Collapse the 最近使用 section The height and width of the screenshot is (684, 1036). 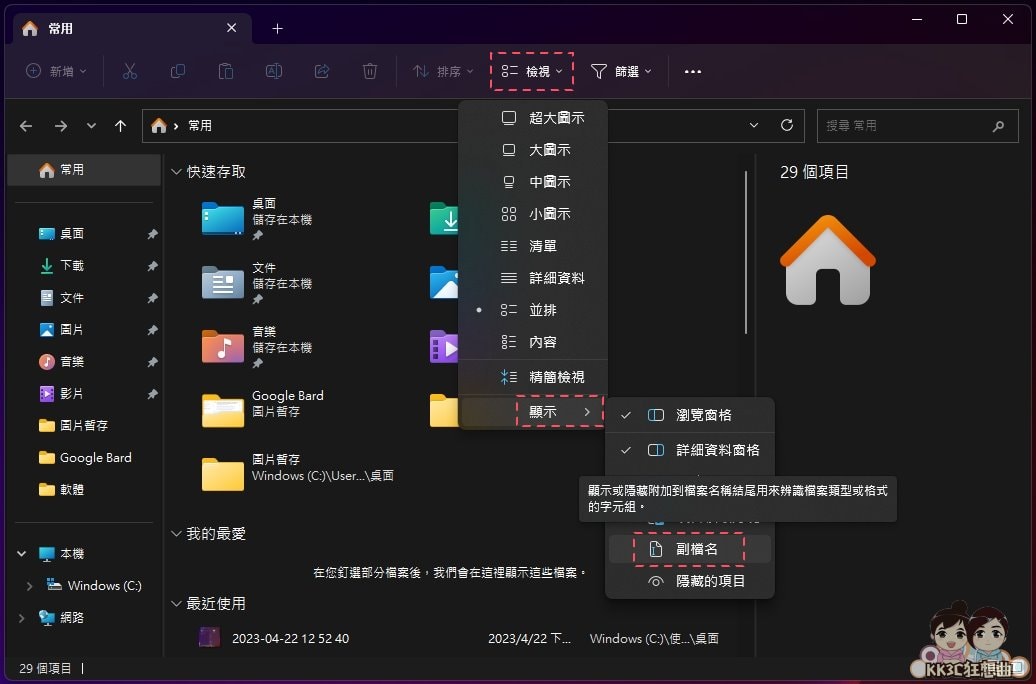[176, 603]
